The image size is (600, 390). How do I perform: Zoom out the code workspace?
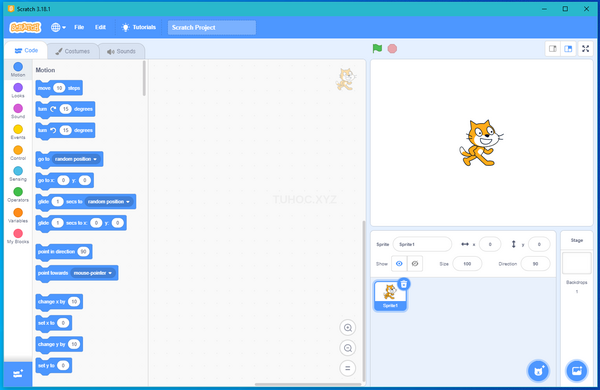(x=348, y=348)
